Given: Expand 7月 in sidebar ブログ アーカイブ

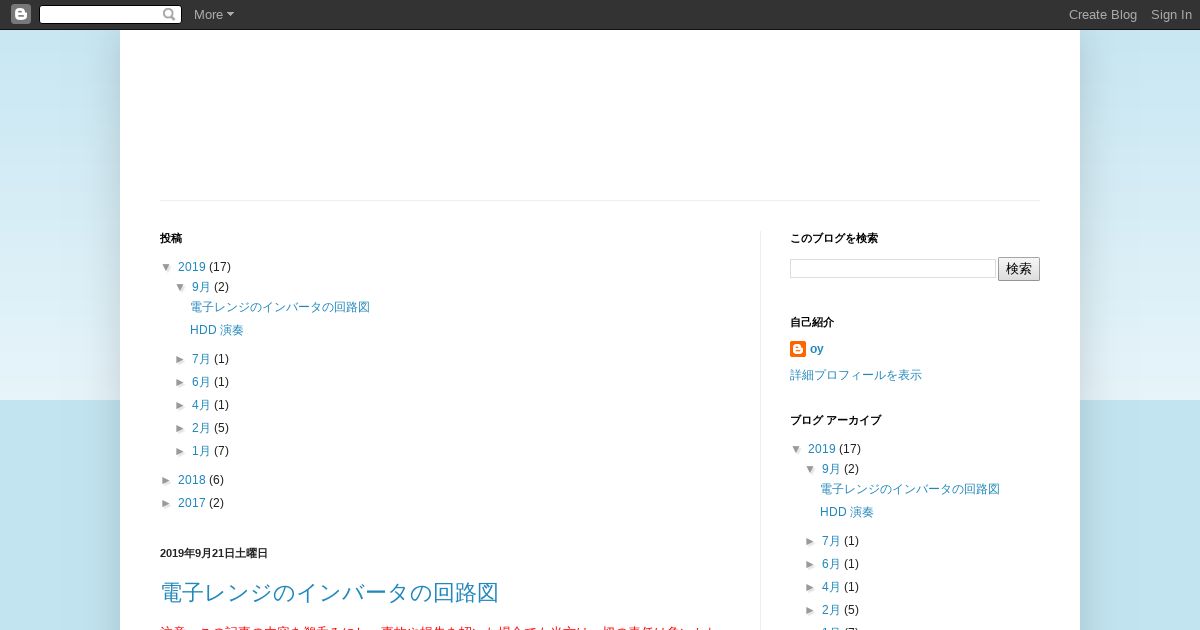Looking at the screenshot, I should [x=811, y=542].
